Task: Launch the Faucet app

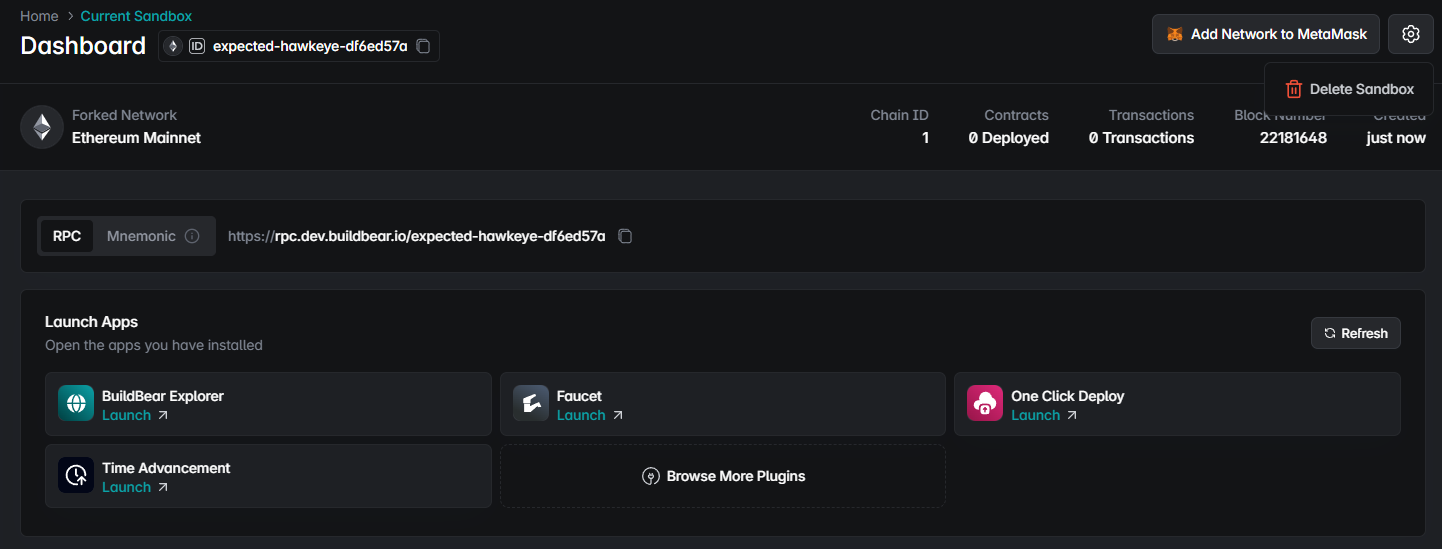Action: coord(590,415)
